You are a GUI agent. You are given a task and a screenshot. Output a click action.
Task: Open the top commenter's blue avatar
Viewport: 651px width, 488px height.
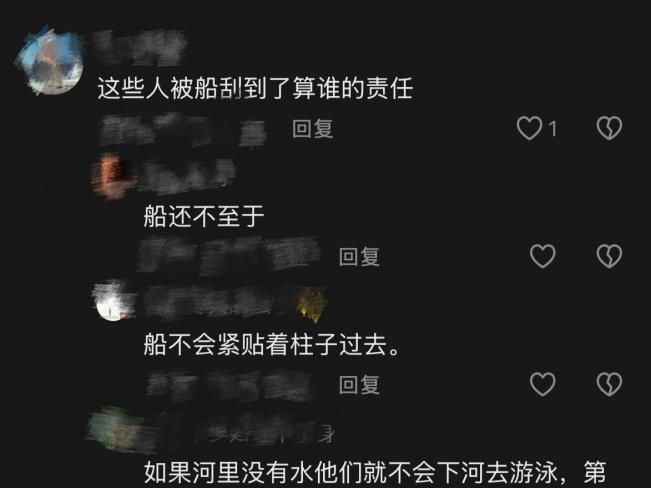[x=50, y=61]
